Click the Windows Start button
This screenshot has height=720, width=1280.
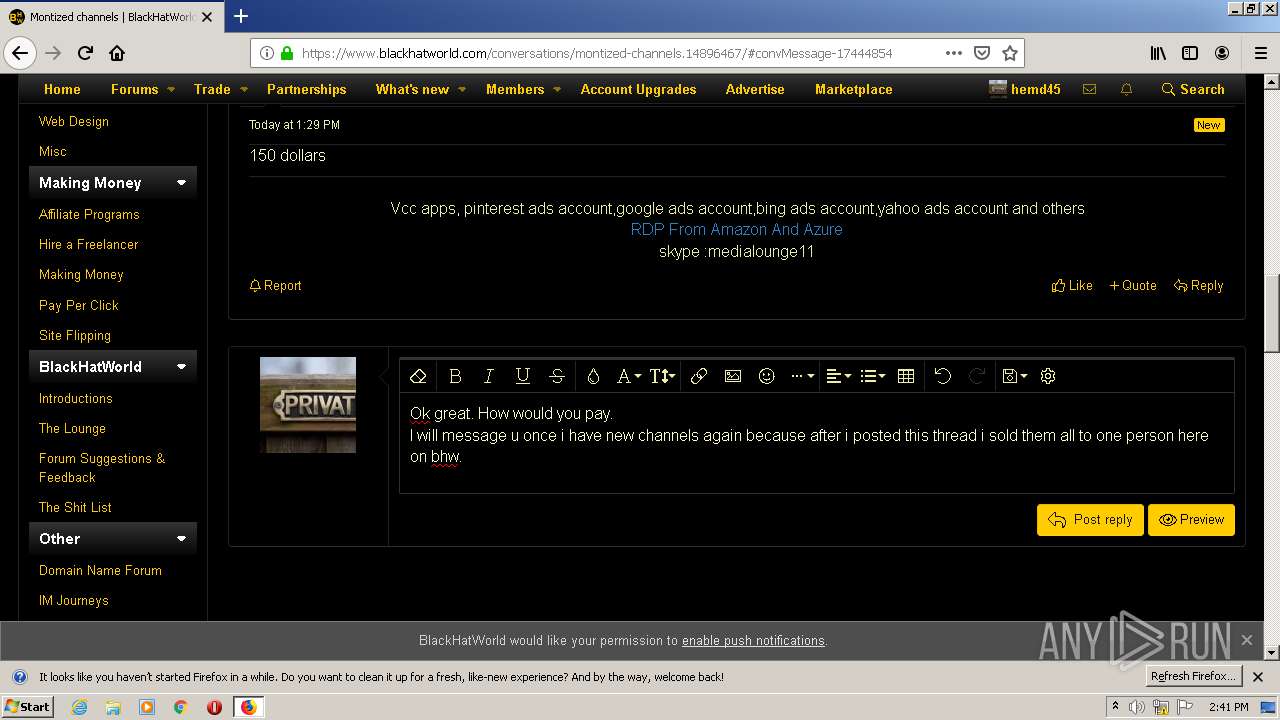28,706
